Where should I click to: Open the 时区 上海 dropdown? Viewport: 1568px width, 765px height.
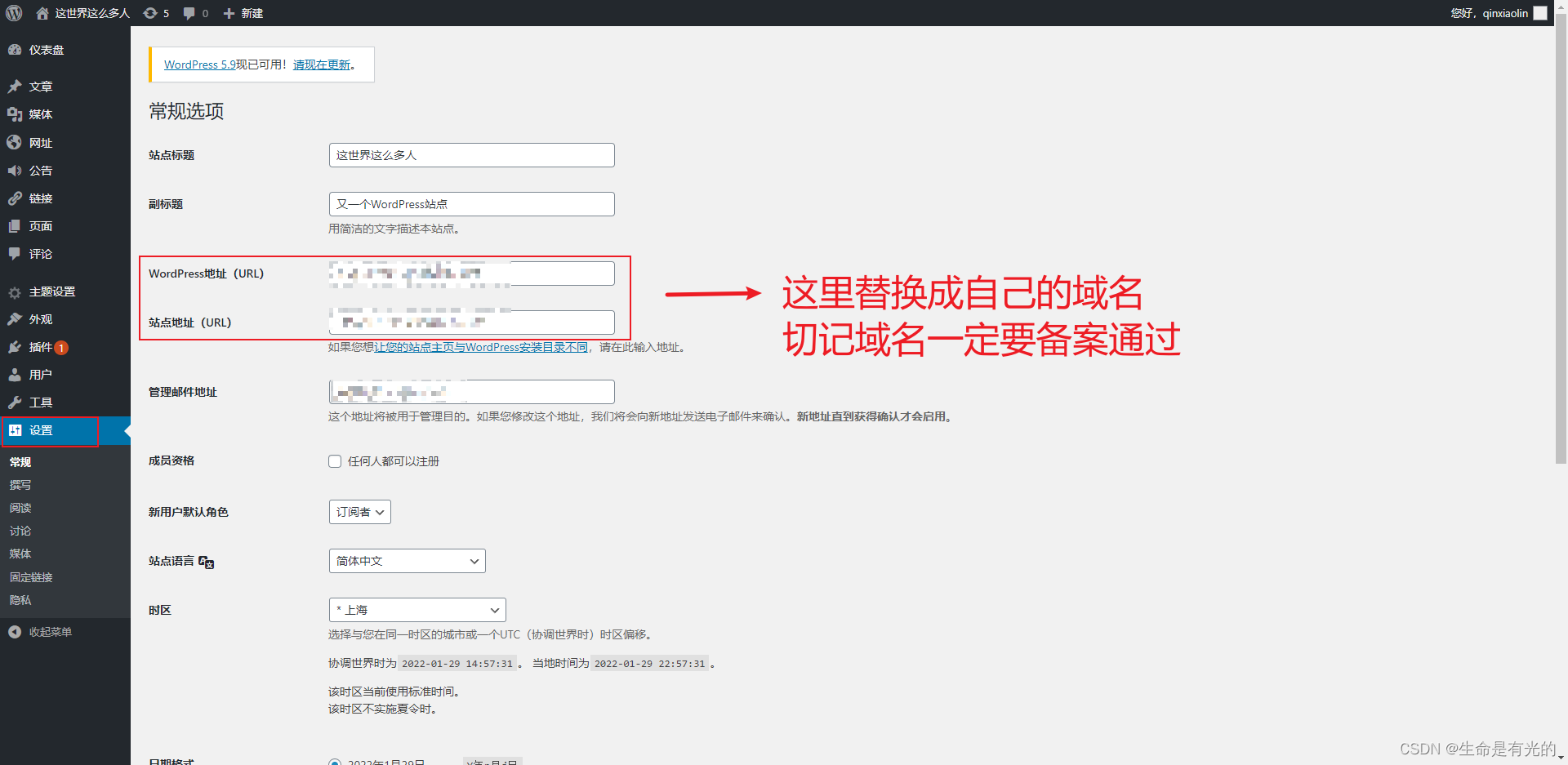(x=417, y=610)
